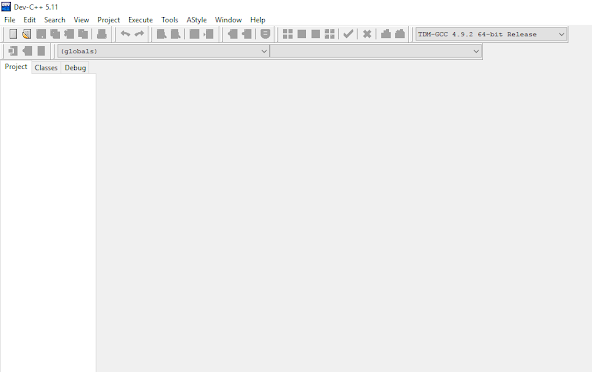This screenshot has width=592, height=372.
Task: Click the Debug checkmark icon
Action: click(x=348, y=34)
